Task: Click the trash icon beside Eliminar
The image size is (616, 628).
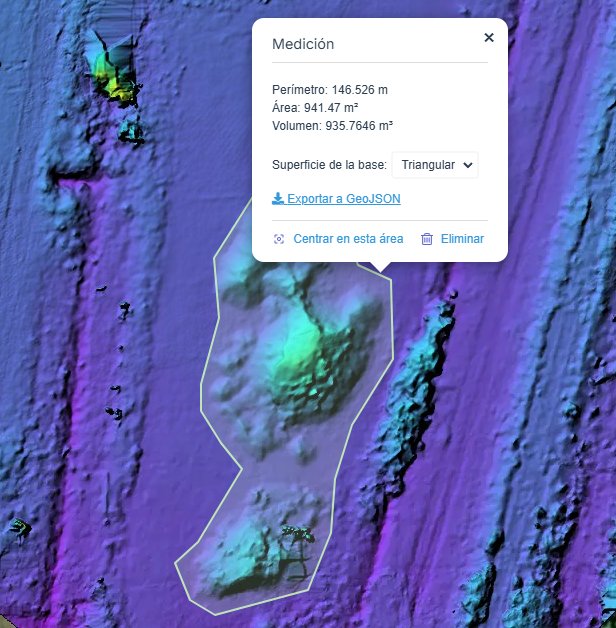Action: coord(427,239)
